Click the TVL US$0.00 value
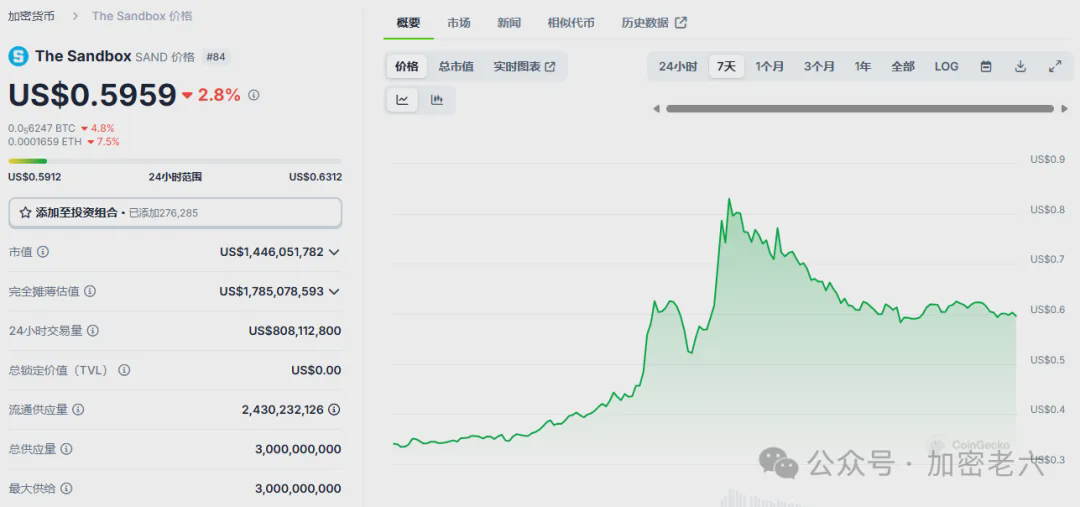Viewport: 1080px width, 507px height. (316, 370)
